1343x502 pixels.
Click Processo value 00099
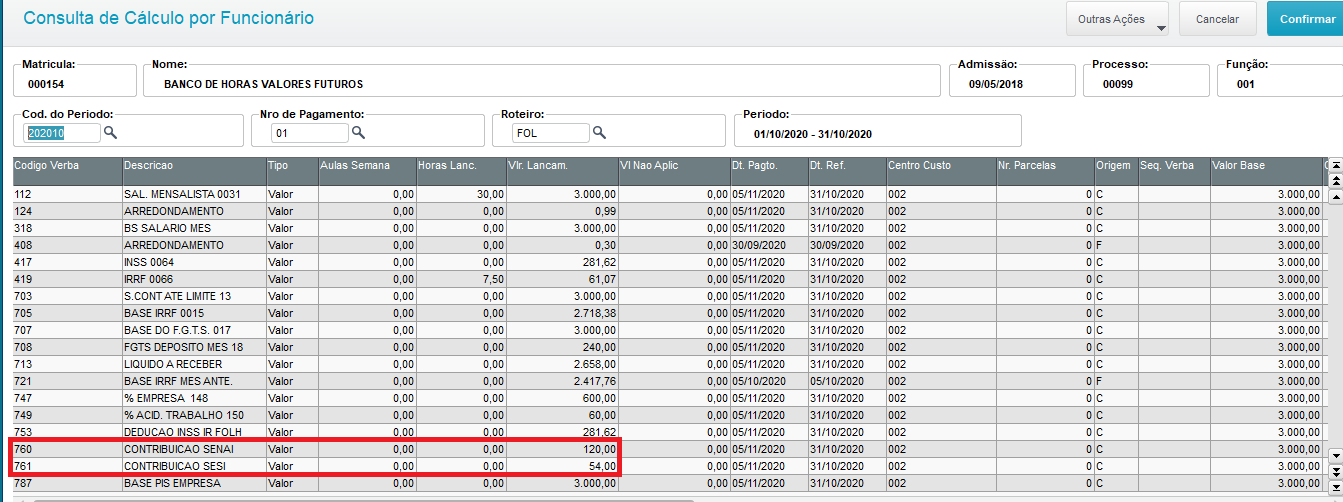click(x=1117, y=85)
